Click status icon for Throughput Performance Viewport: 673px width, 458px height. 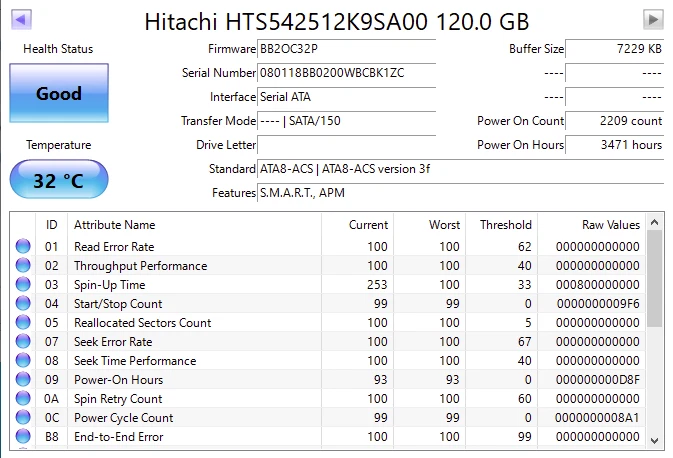click(23, 265)
